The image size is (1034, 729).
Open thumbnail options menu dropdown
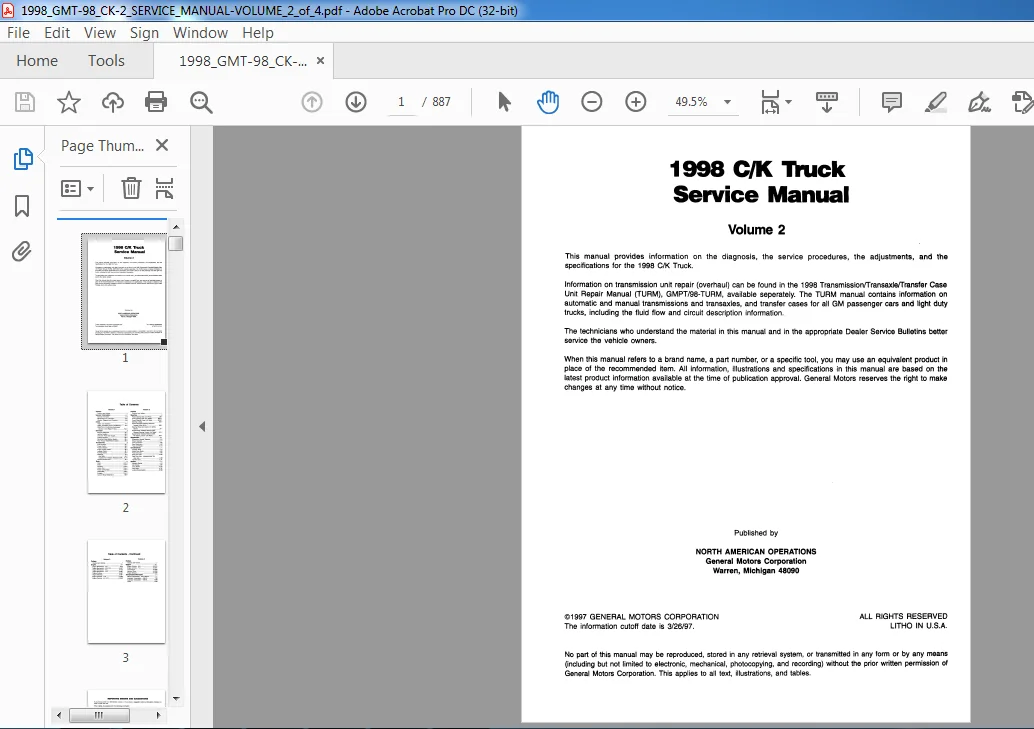77,189
